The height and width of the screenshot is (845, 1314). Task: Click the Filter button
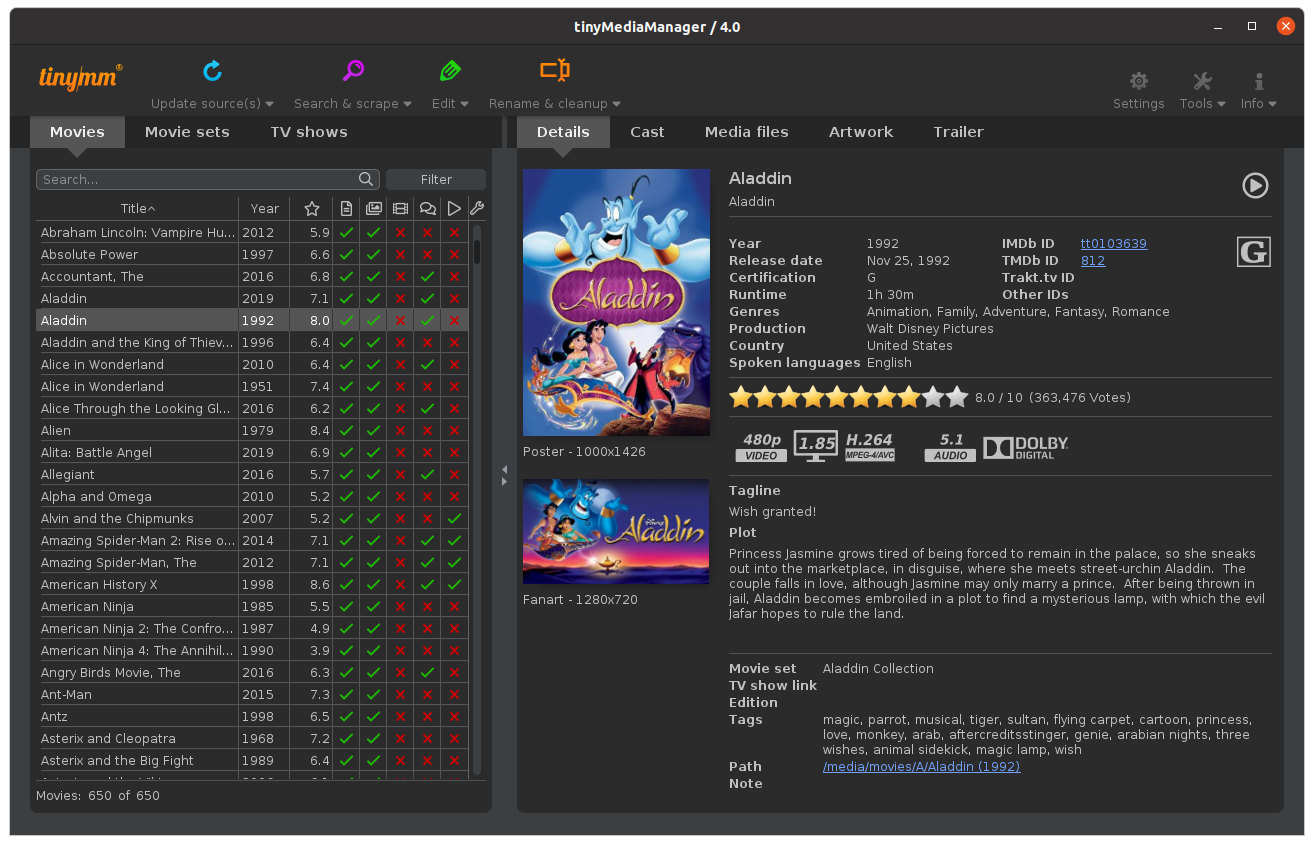[436, 180]
